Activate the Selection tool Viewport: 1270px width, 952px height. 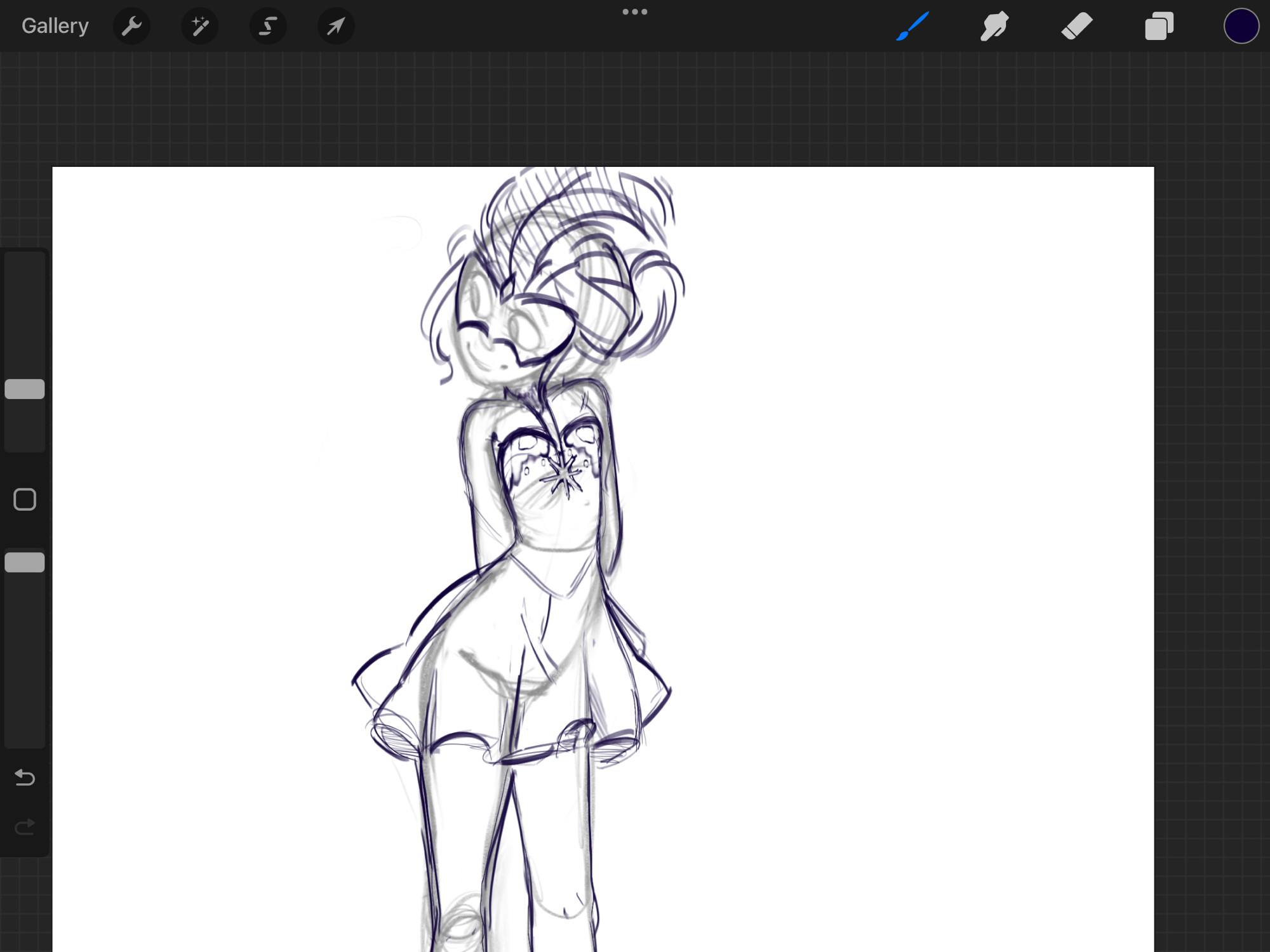(x=268, y=27)
